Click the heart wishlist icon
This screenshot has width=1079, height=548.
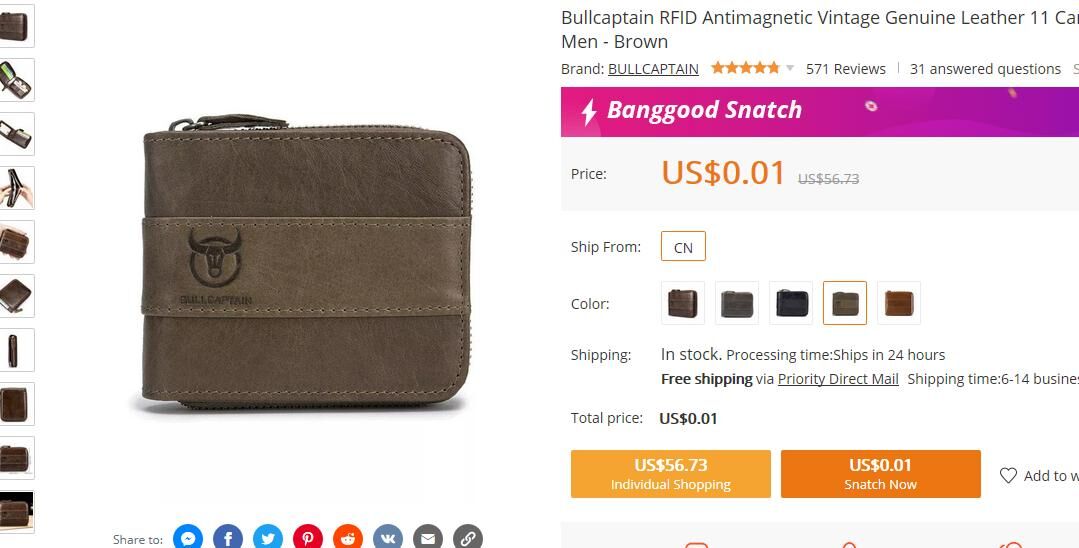click(x=1008, y=475)
